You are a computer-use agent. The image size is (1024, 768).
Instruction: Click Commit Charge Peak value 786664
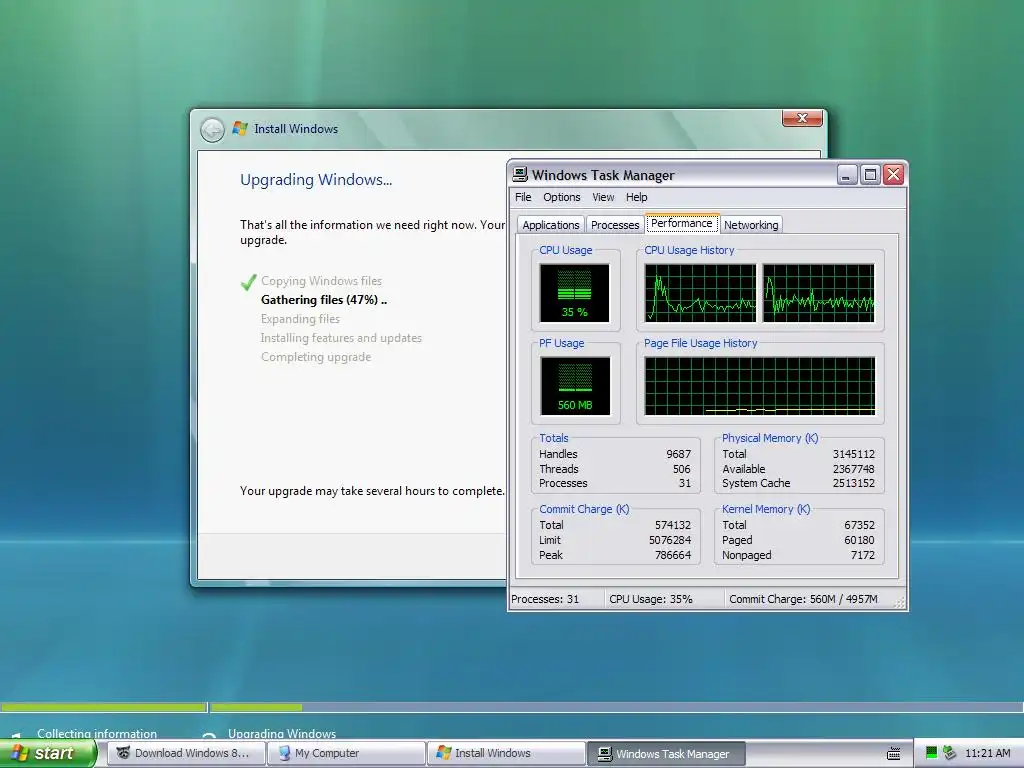(x=673, y=555)
